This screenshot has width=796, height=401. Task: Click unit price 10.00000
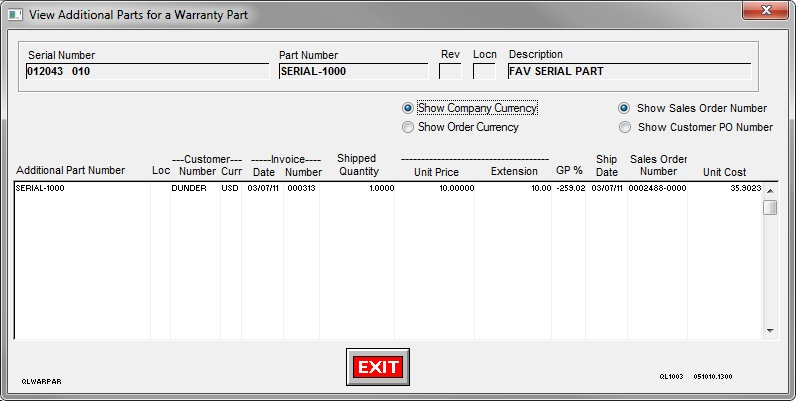pos(458,188)
